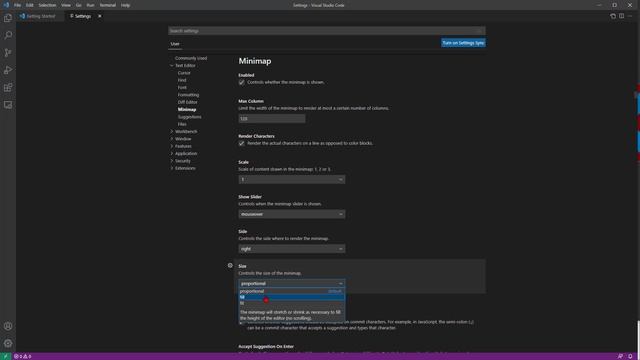Click the Max Column value field

(272, 119)
